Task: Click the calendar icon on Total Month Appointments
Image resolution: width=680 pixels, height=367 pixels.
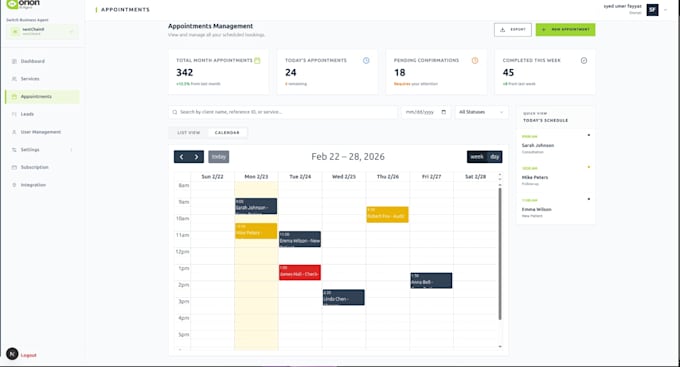Action: (x=257, y=61)
